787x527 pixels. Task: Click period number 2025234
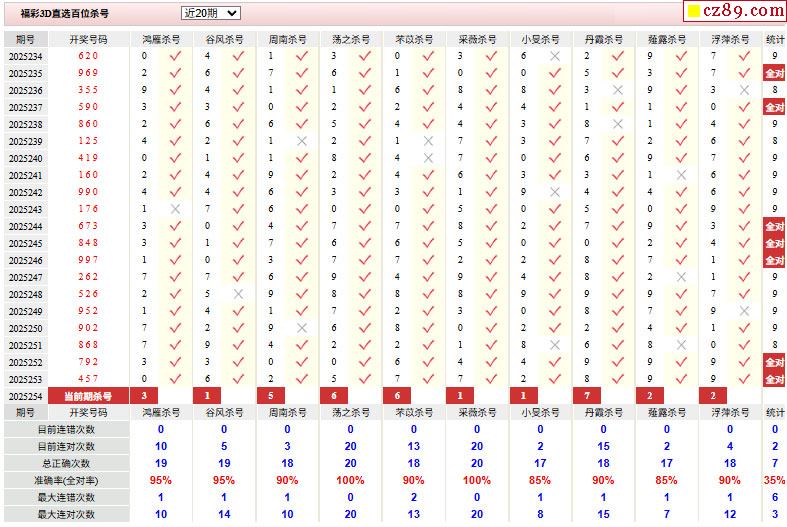(26, 57)
